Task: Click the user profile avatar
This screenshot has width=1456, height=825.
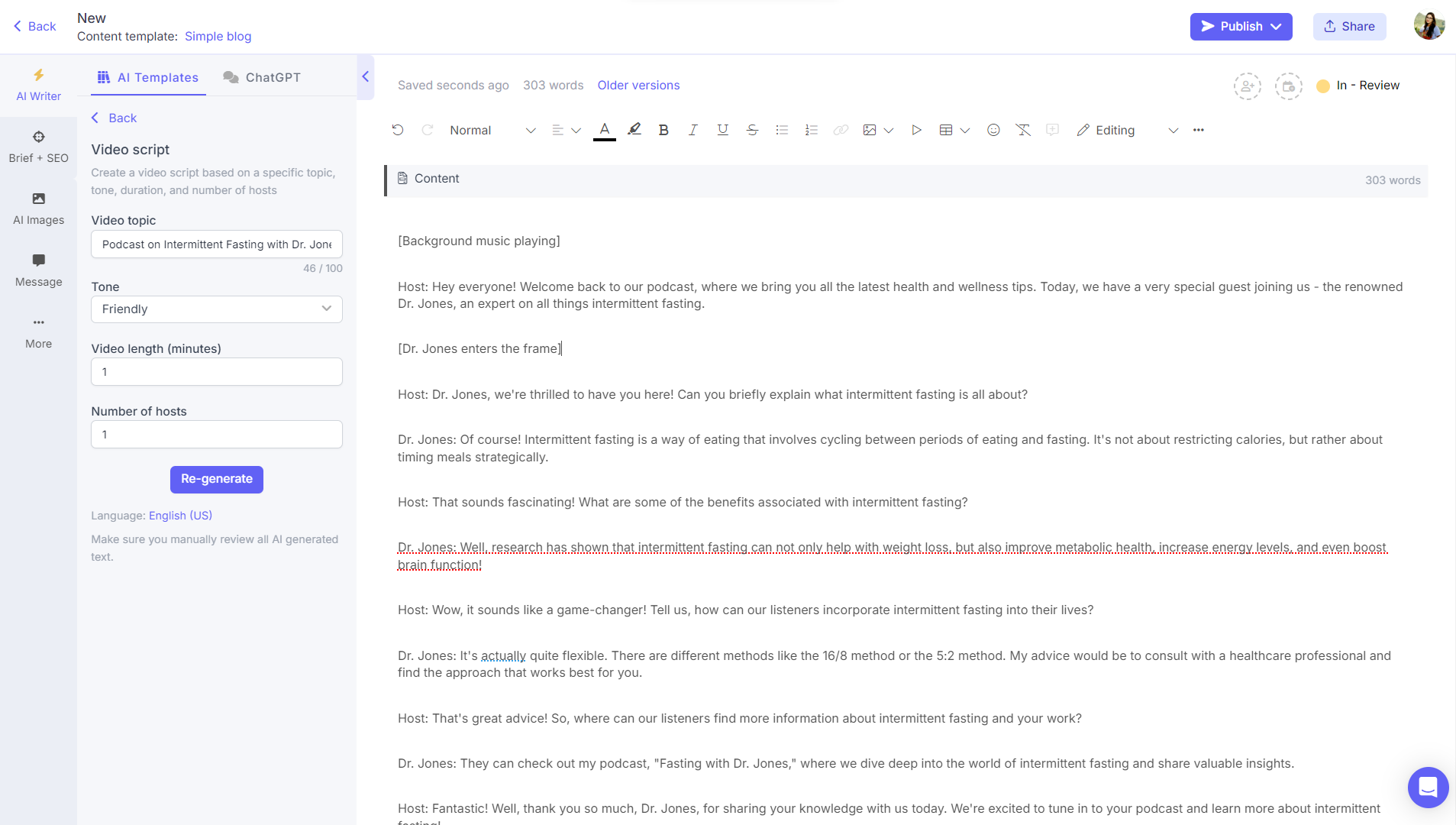Action: point(1429,26)
